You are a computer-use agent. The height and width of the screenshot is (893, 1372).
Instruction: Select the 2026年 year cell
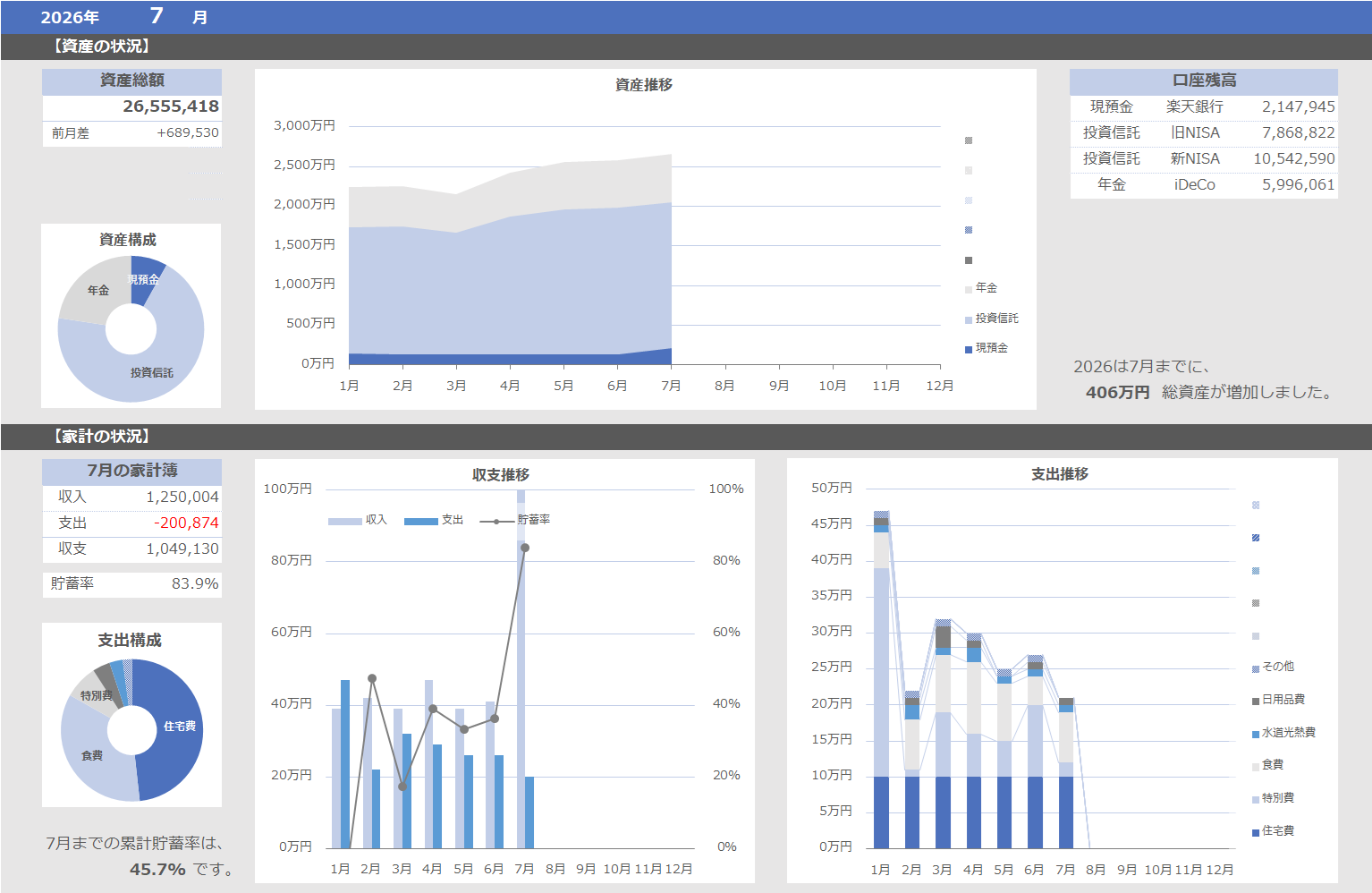click(x=70, y=17)
